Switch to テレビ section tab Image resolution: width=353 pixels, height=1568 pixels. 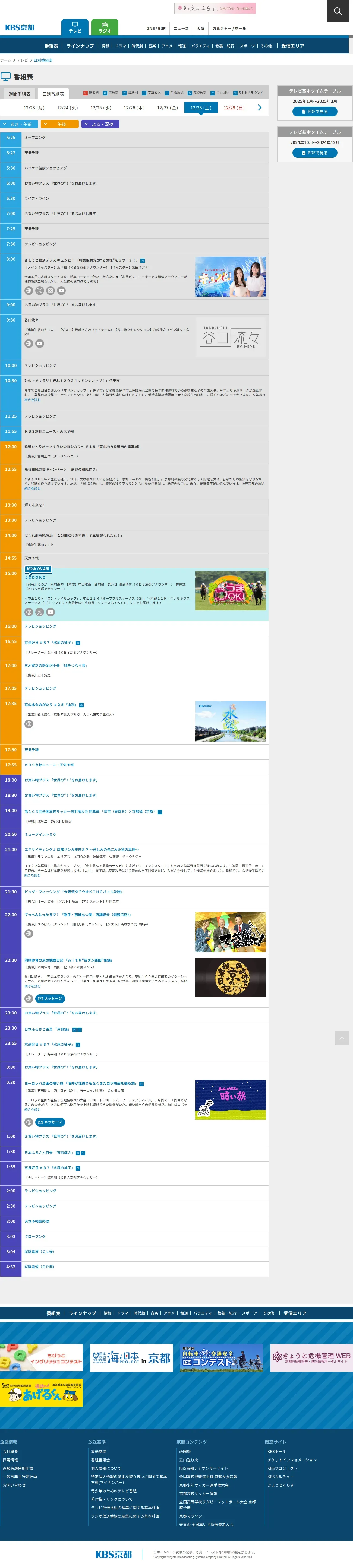75,27
